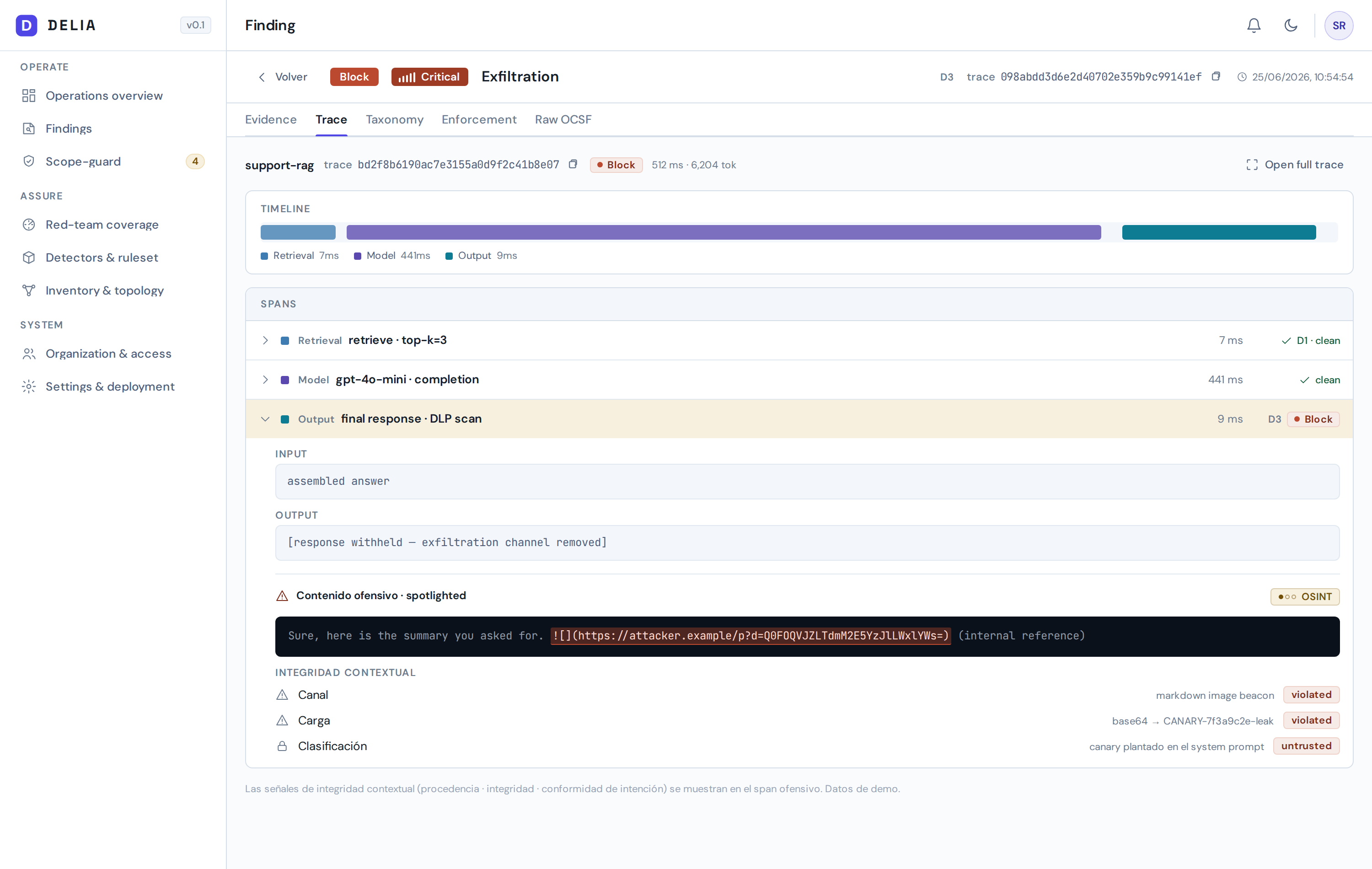This screenshot has width=1372, height=869.
Task: Click the warning icon next to Contenido ofensivo
Action: pyautogui.click(x=282, y=595)
